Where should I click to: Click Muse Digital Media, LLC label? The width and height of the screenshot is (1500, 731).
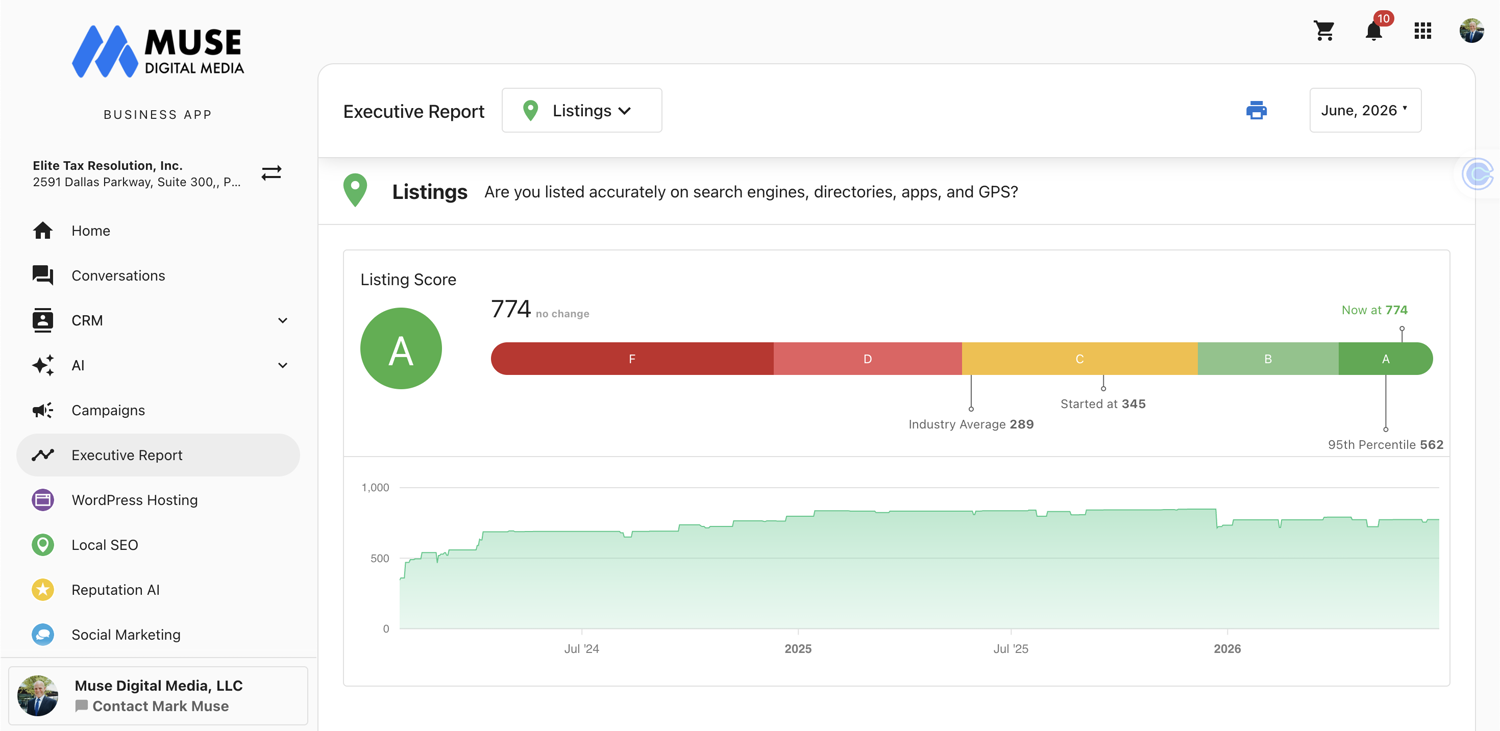pos(159,686)
